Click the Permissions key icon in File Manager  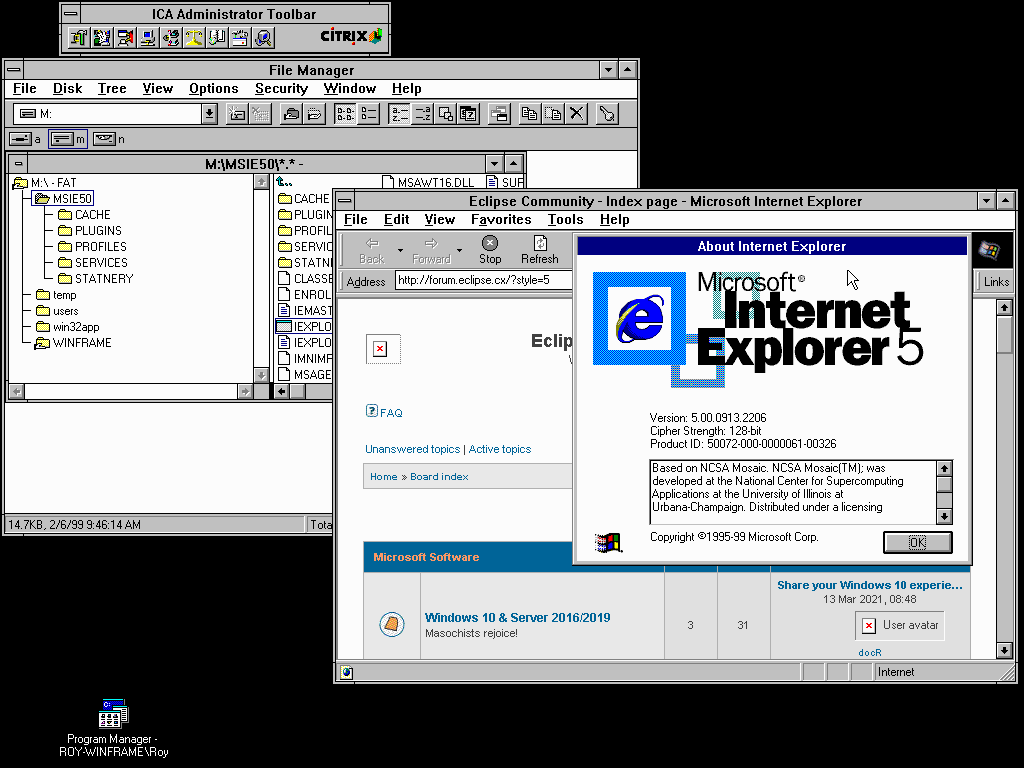tap(606, 114)
